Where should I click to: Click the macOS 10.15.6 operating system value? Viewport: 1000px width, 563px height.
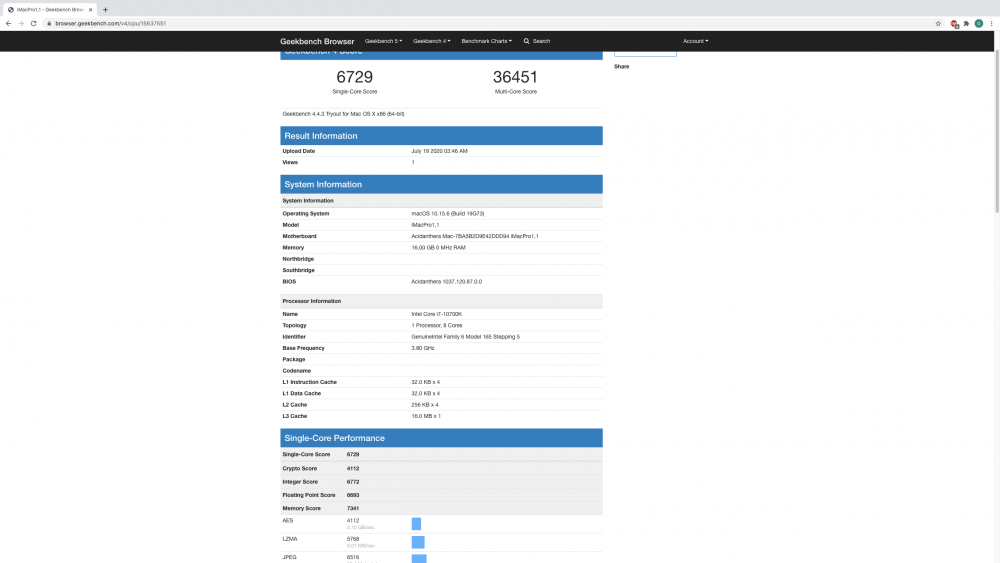point(448,214)
